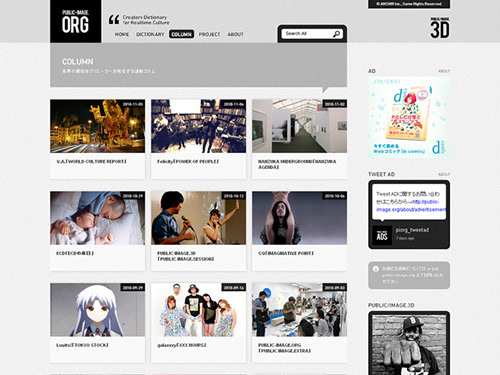Follow the public-image.org advertisement tweet link
The height and width of the screenshot is (375, 500).
[411, 206]
